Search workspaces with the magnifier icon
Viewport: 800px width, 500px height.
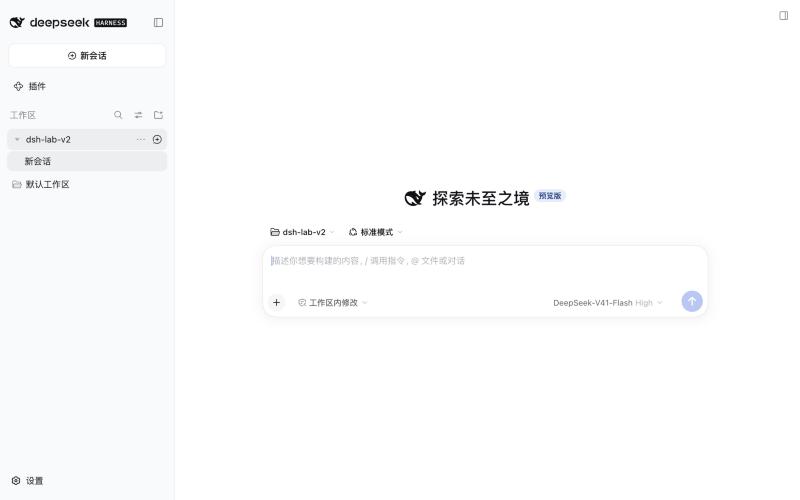pos(118,115)
